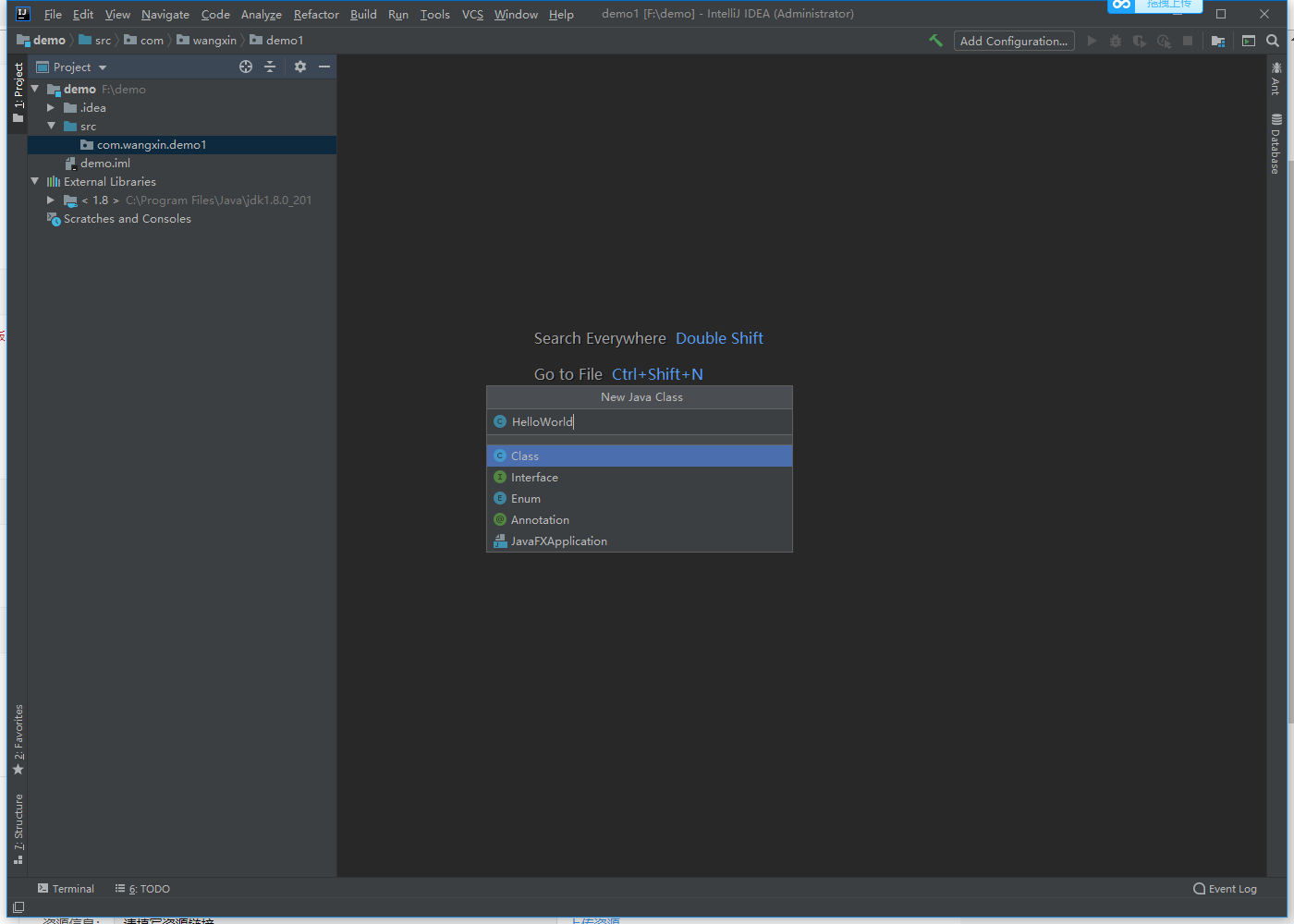Click the Build Project hammer icon
The image size is (1294, 924).
(x=935, y=41)
